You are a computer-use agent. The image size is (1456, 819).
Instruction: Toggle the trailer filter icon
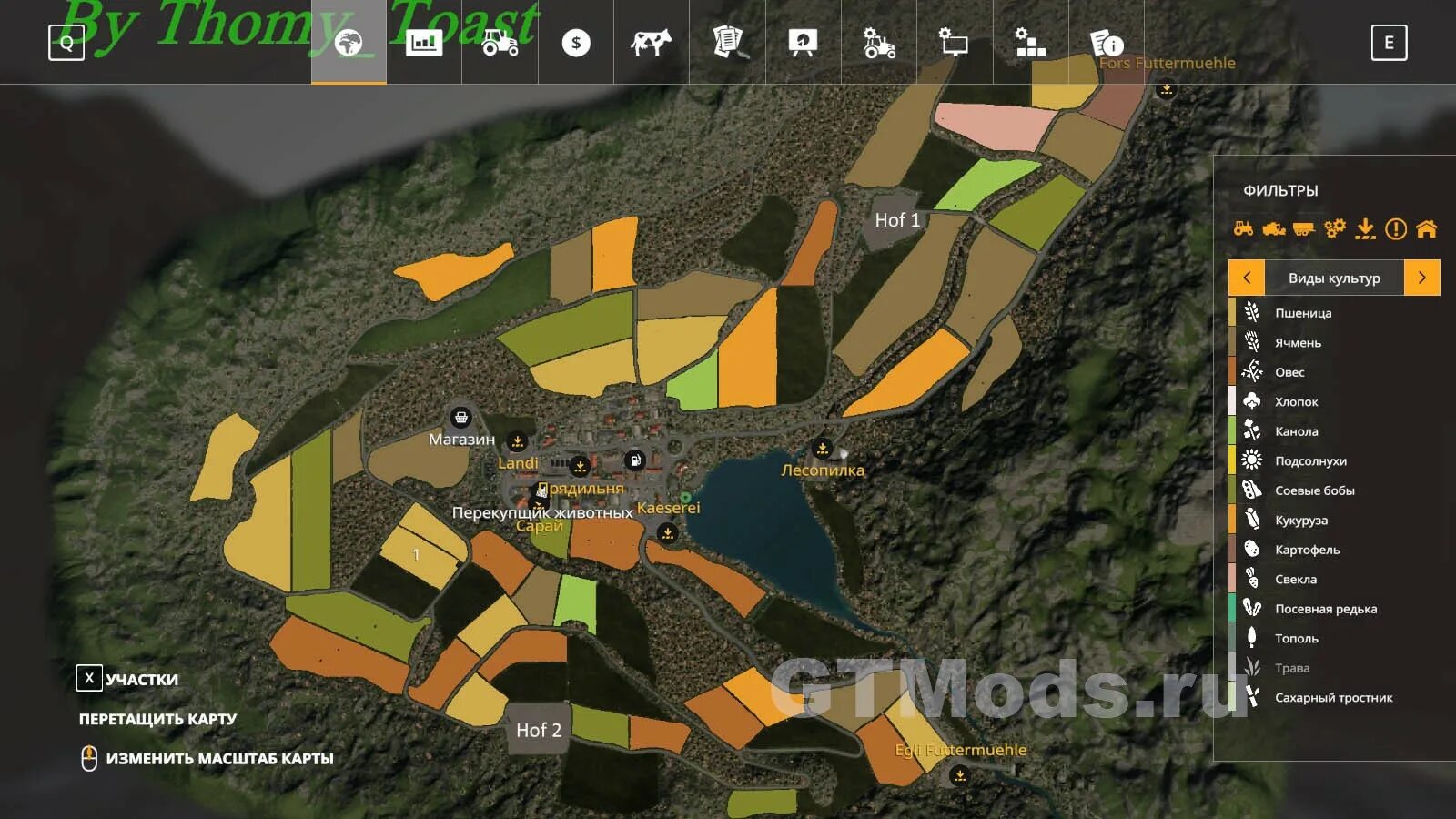click(1304, 228)
